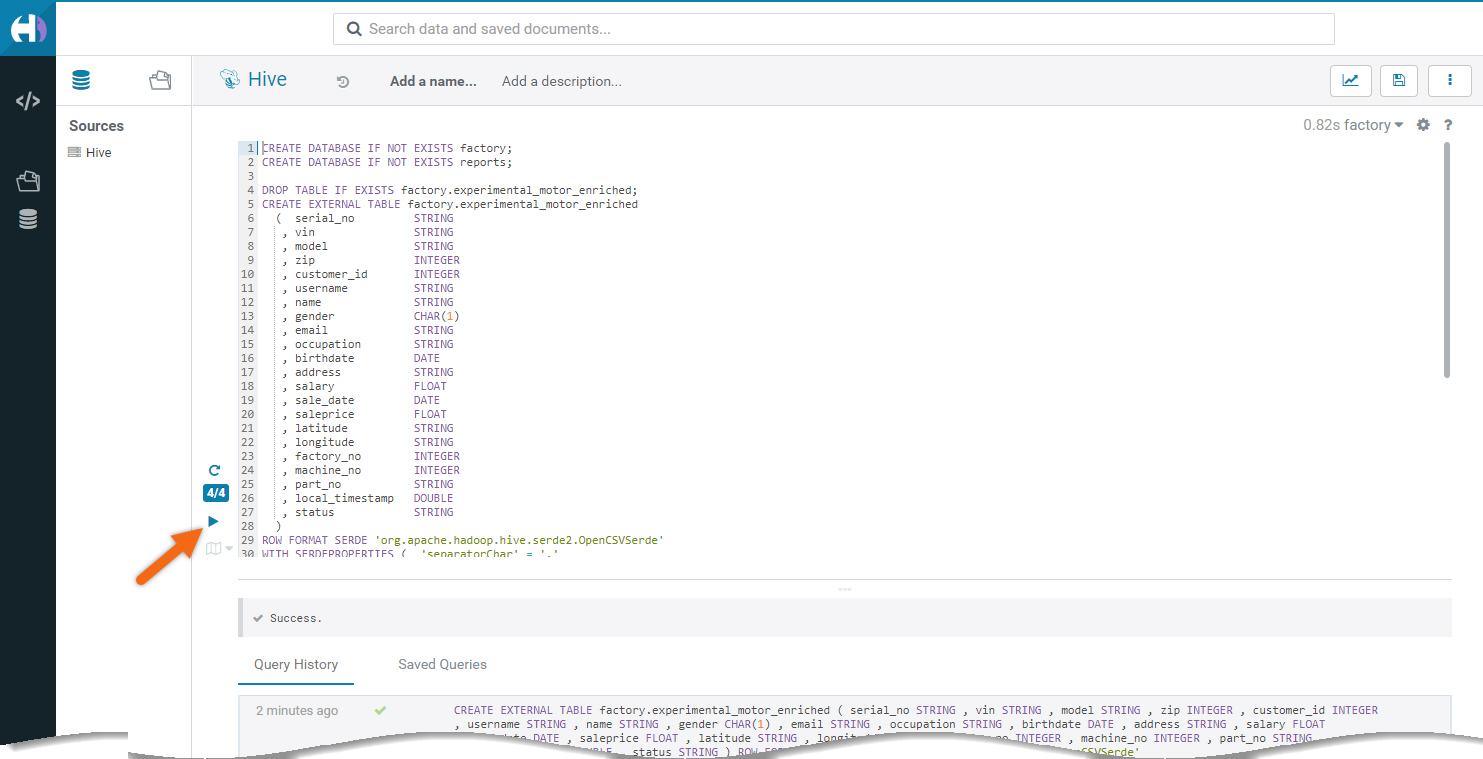Click DROP TABLE IF EXISTS line
This screenshot has width=1483, height=759.
[450, 190]
